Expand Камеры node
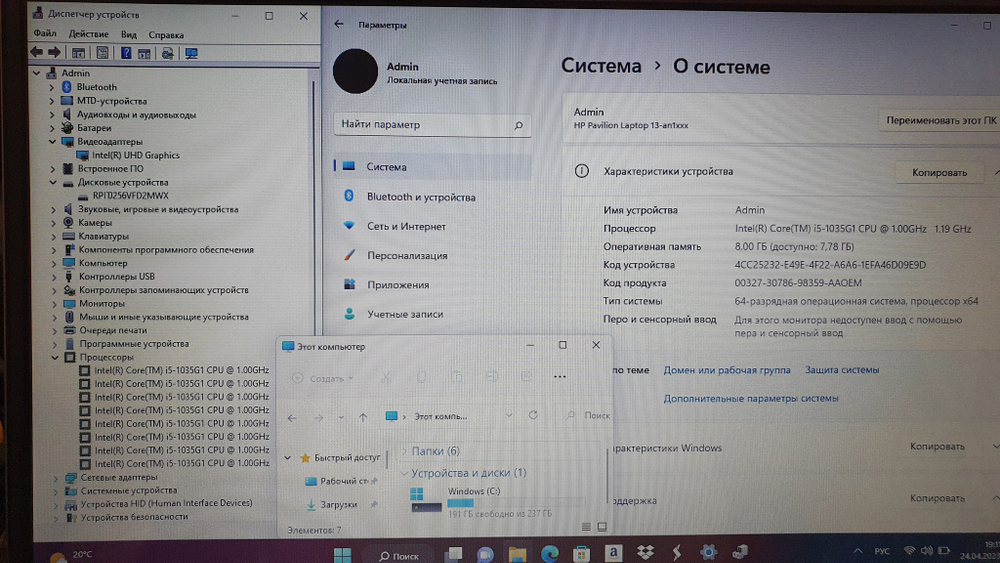 (x=54, y=223)
